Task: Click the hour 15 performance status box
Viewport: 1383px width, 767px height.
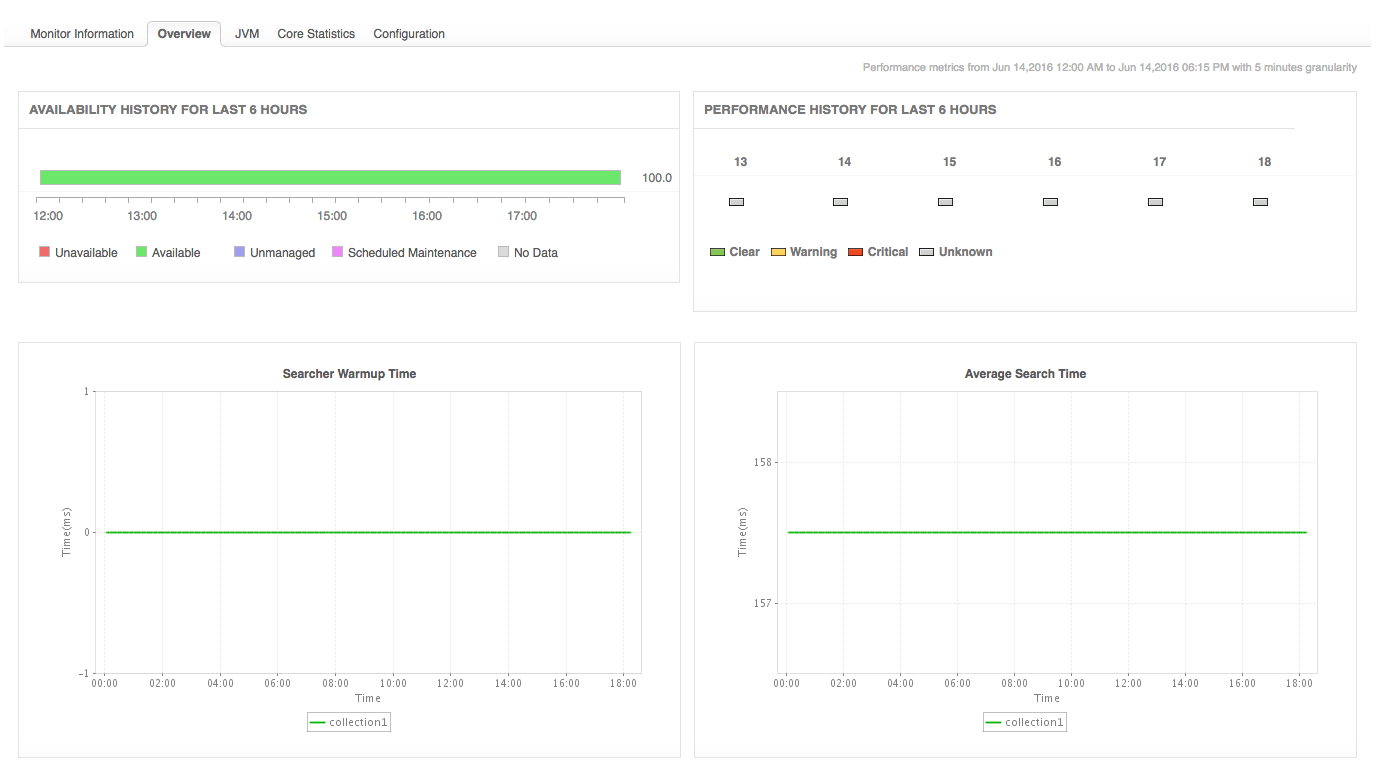Action: click(945, 202)
